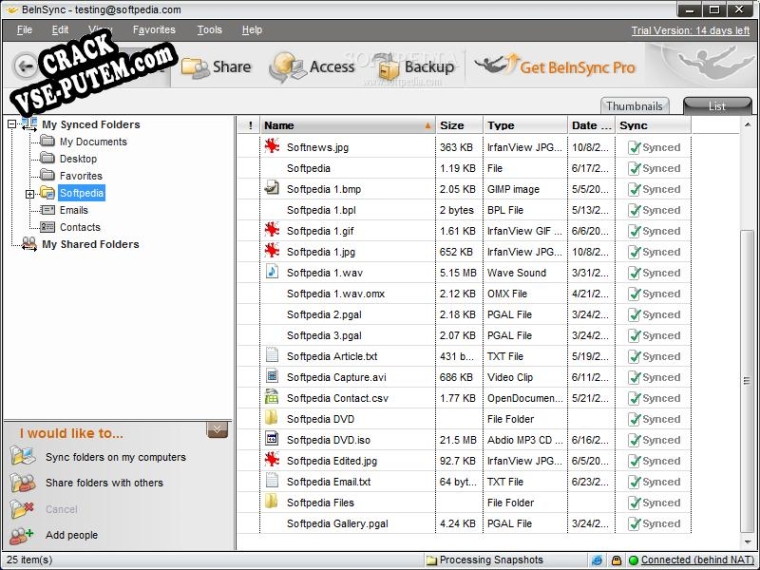Viewport: 760px width, 570px height.
Task: Click Processing Snapshots status entry
Action: 485,560
